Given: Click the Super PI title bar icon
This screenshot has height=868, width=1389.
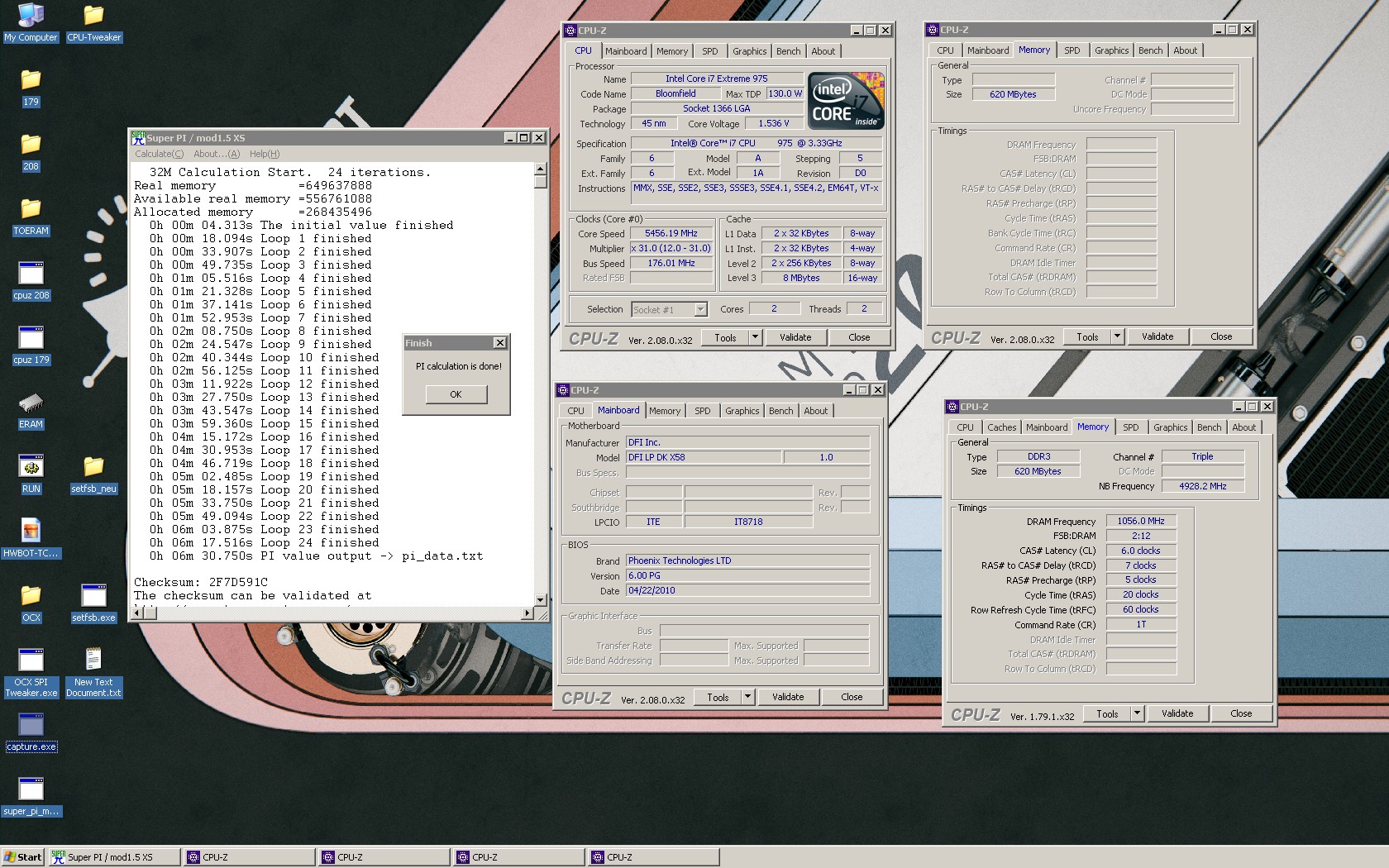Looking at the screenshot, I should tap(139, 137).
